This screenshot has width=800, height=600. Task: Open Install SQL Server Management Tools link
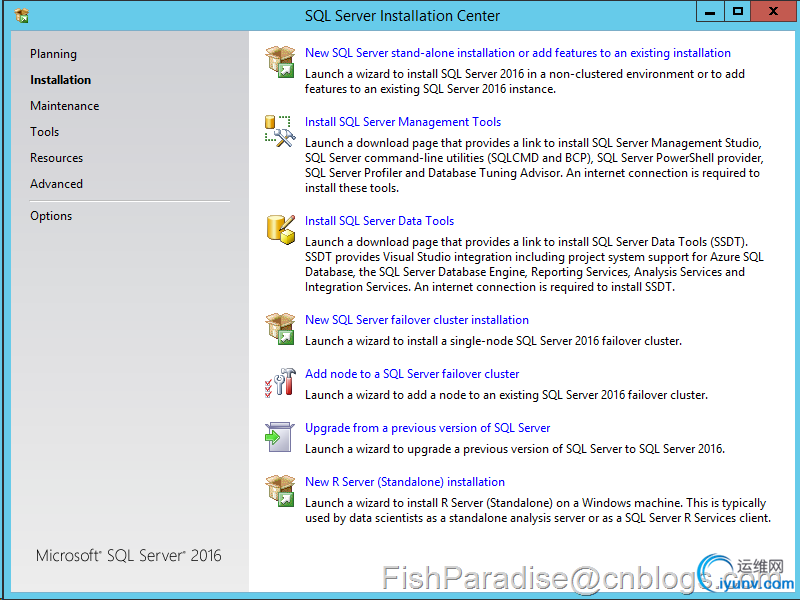tap(403, 122)
